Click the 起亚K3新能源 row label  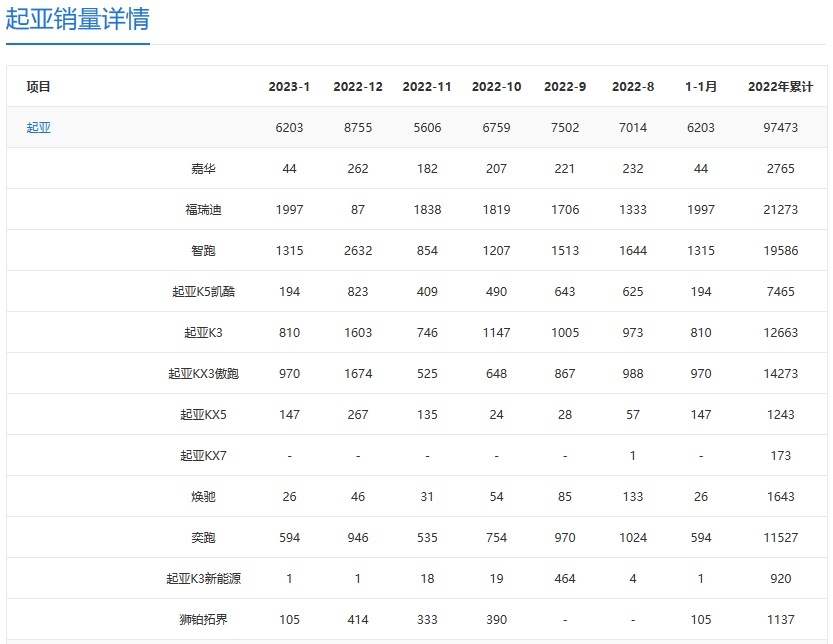[x=203, y=578]
